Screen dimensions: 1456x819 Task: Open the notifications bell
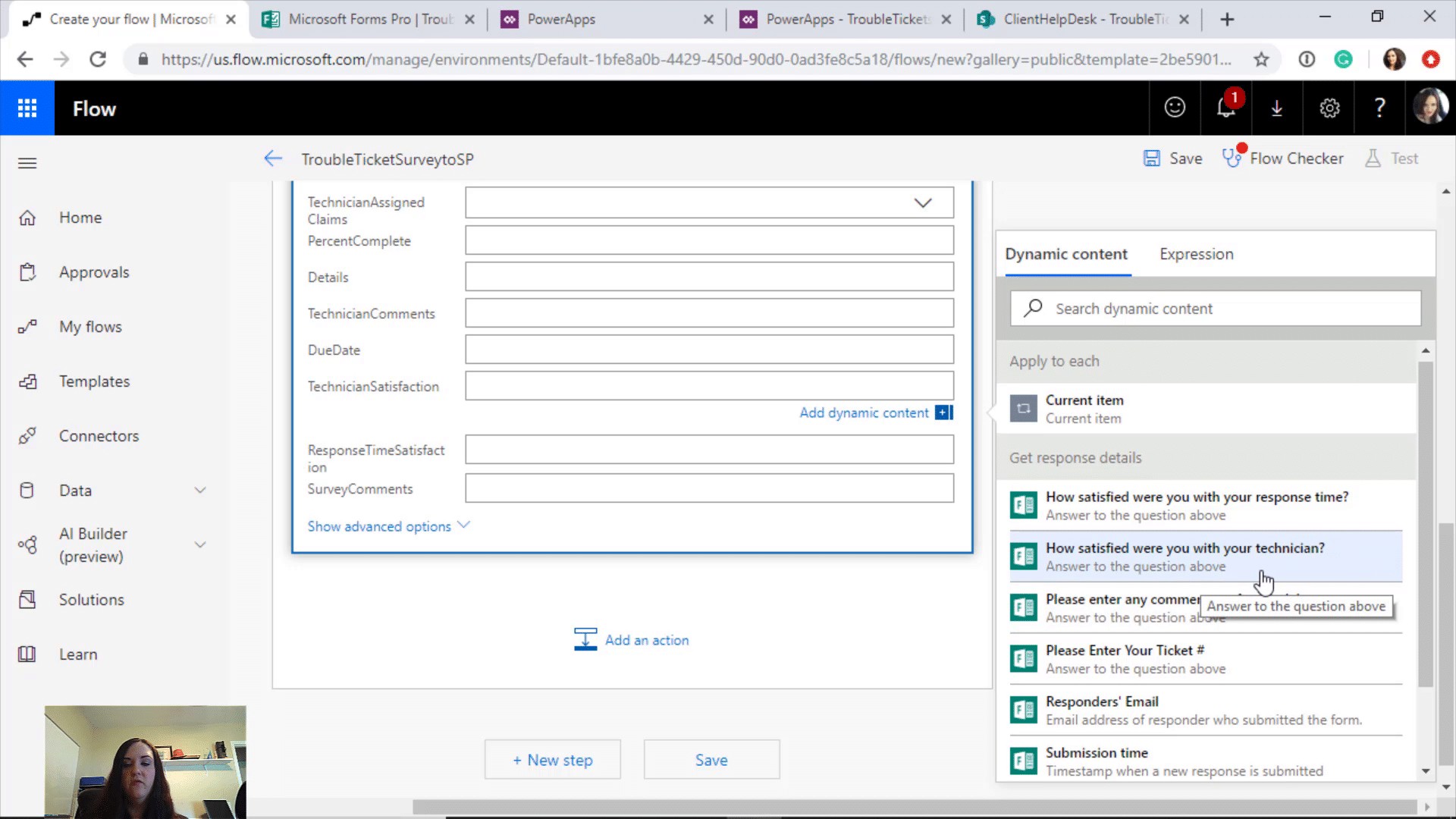point(1226,108)
